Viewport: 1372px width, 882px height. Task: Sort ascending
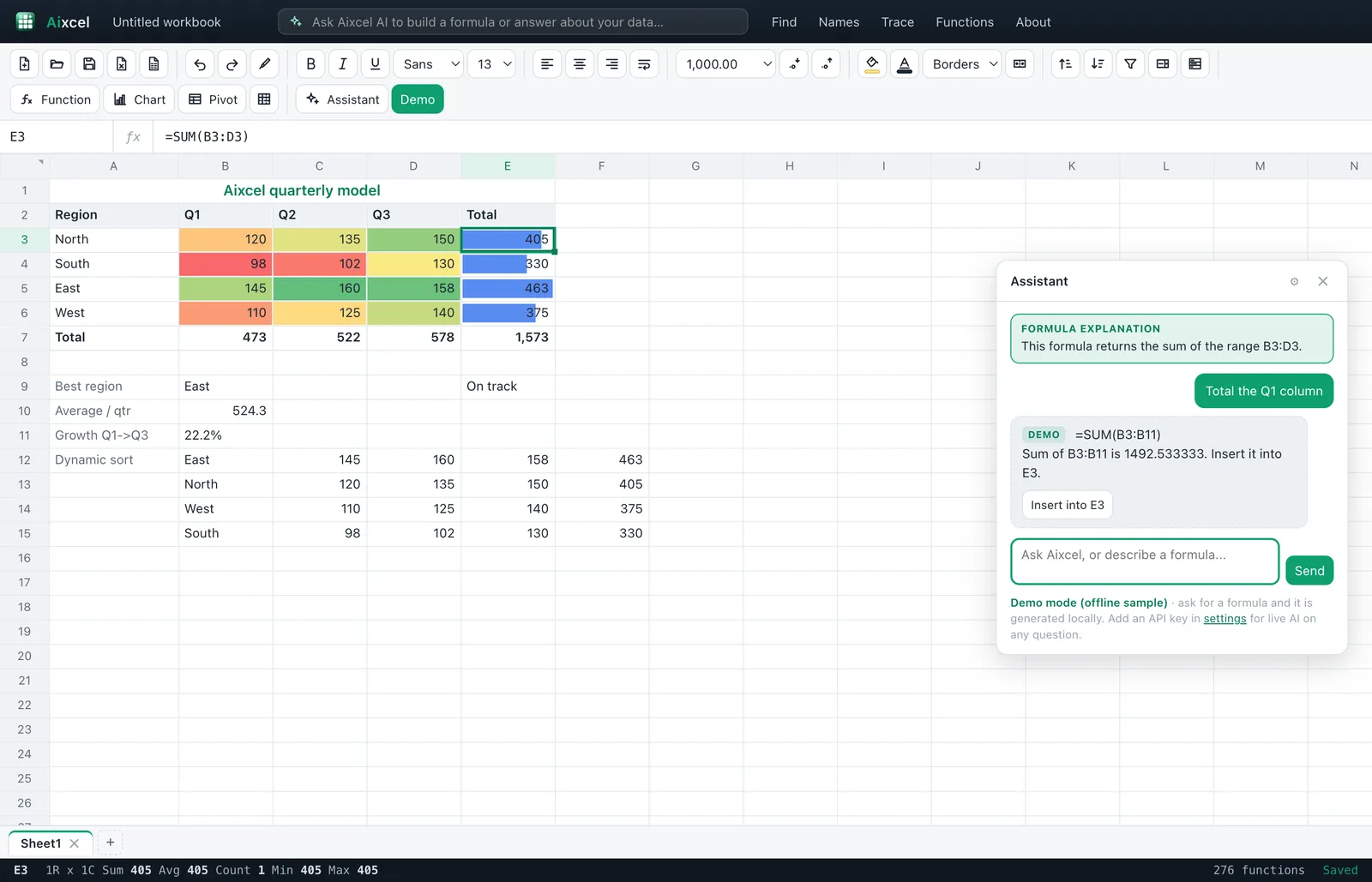[1065, 64]
